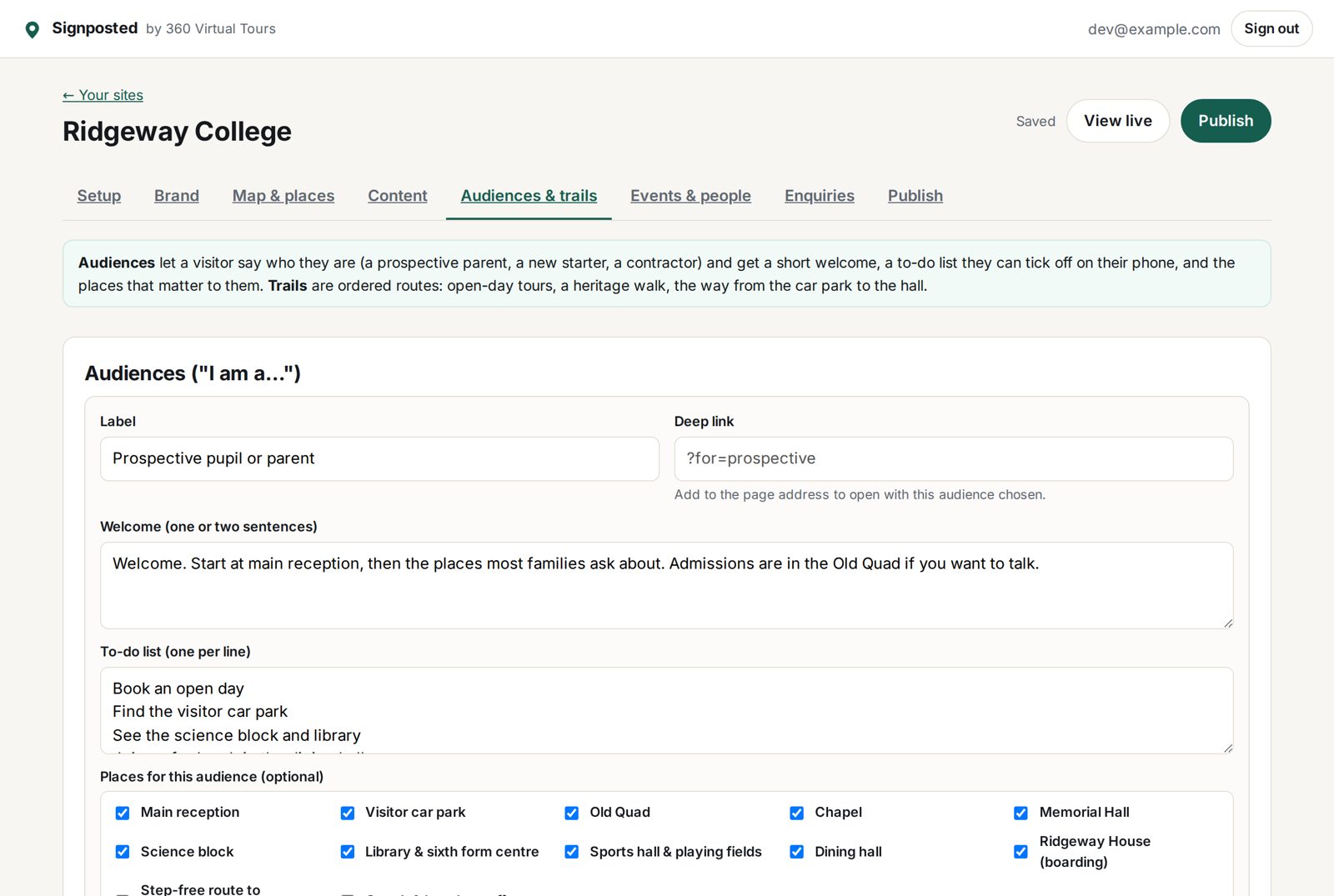Viewport: 1334px width, 896px height.
Task: Go to the Content tab
Action: click(398, 196)
